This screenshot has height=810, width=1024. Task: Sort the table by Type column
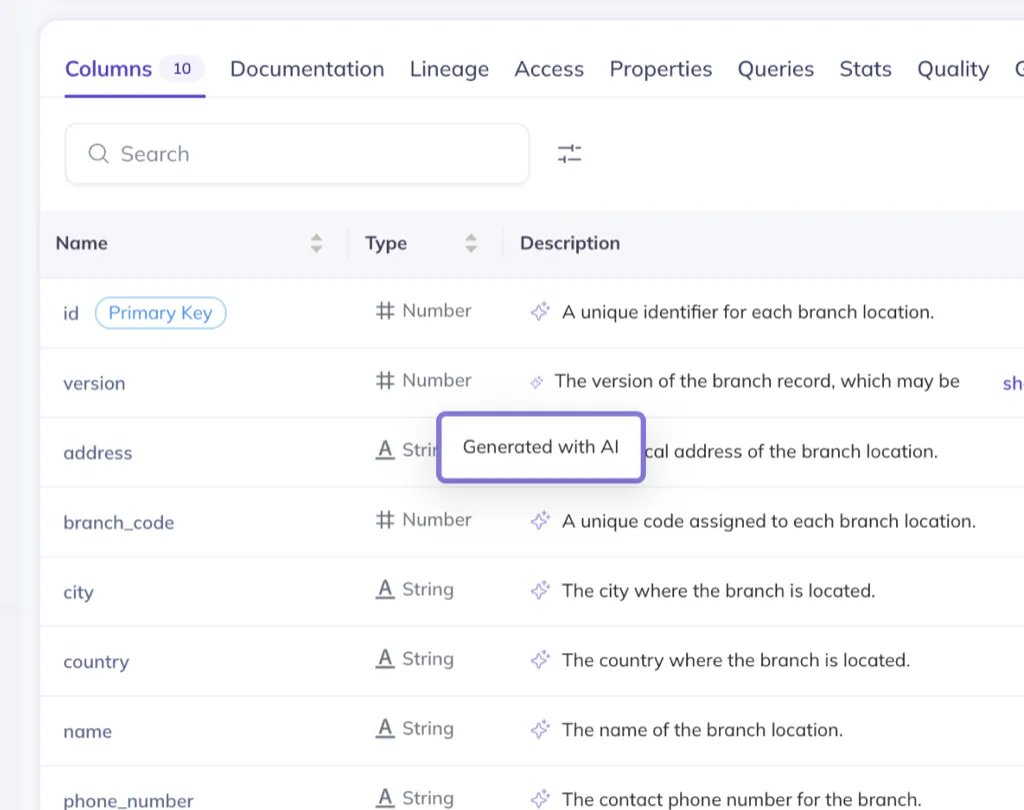coord(471,243)
